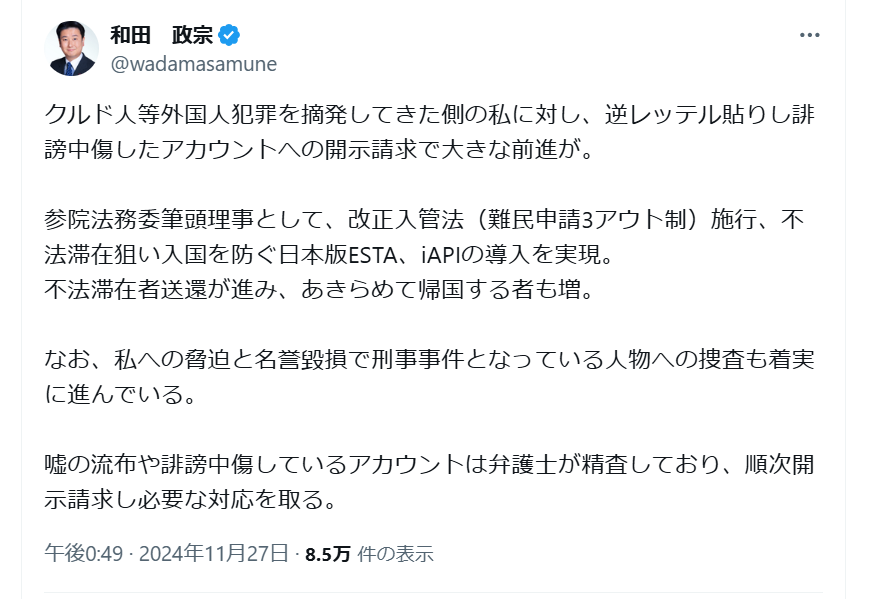
Task: Click the tweet line starting クルド人等外国人犯罪
Action: click(430, 114)
